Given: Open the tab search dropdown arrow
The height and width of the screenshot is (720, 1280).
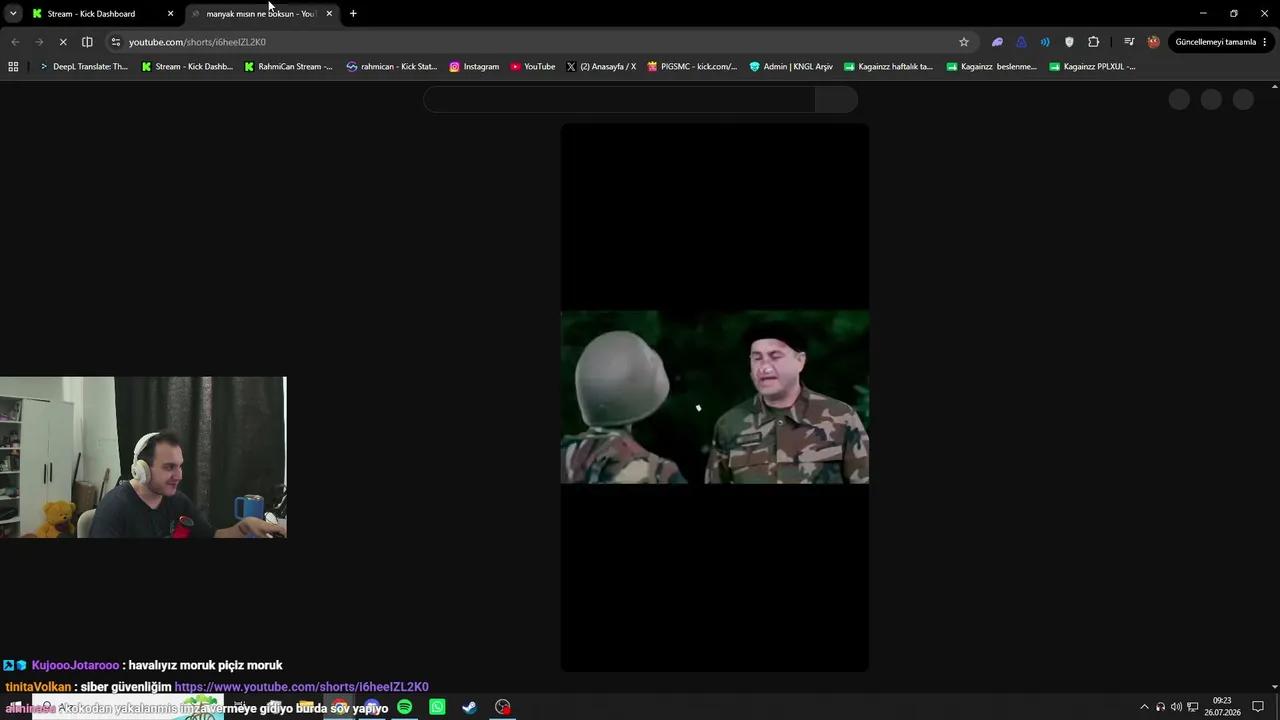Looking at the screenshot, I should point(13,14).
